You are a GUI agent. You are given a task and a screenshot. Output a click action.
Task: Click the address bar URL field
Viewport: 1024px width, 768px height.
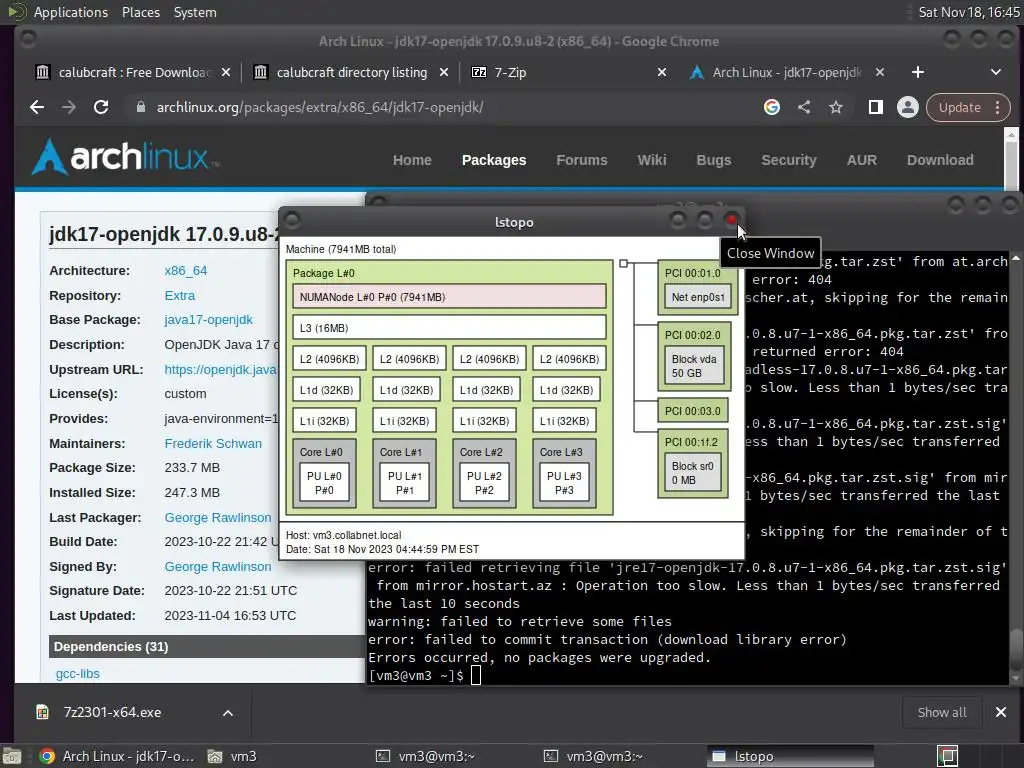coord(444,107)
